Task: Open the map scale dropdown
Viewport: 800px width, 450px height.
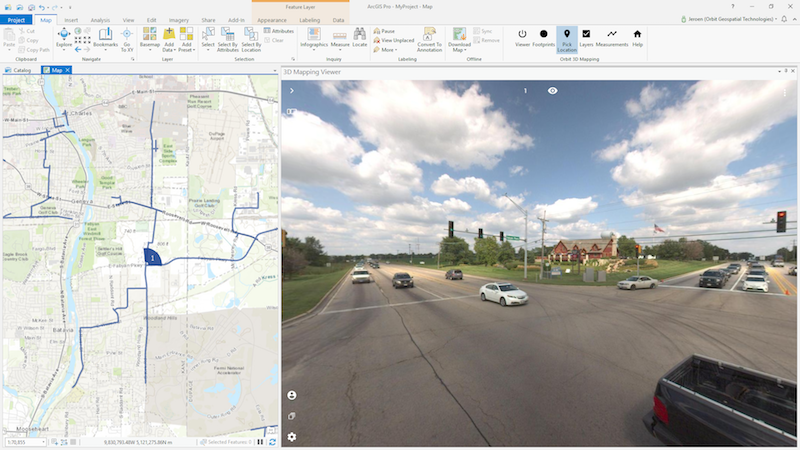Action: pyautogui.click(x=30, y=441)
